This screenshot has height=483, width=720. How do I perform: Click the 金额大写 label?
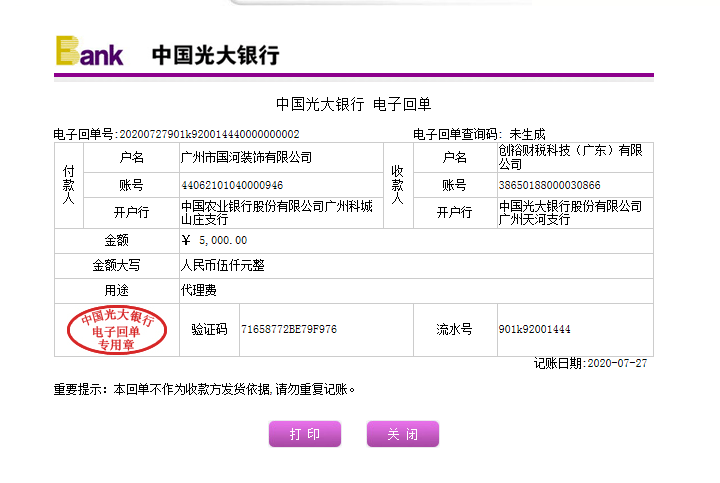[117, 265]
